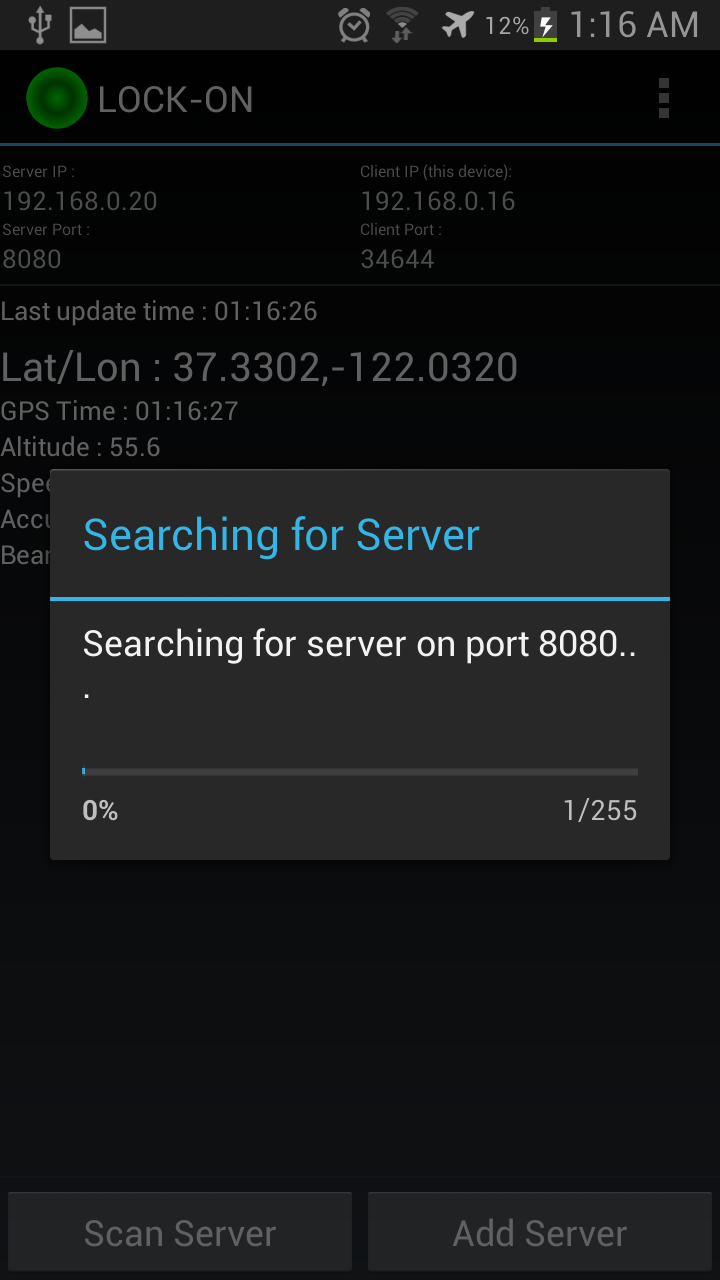This screenshot has width=720, height=1280.
Task: Tap the Last update time line
Action: pos(159,311)
